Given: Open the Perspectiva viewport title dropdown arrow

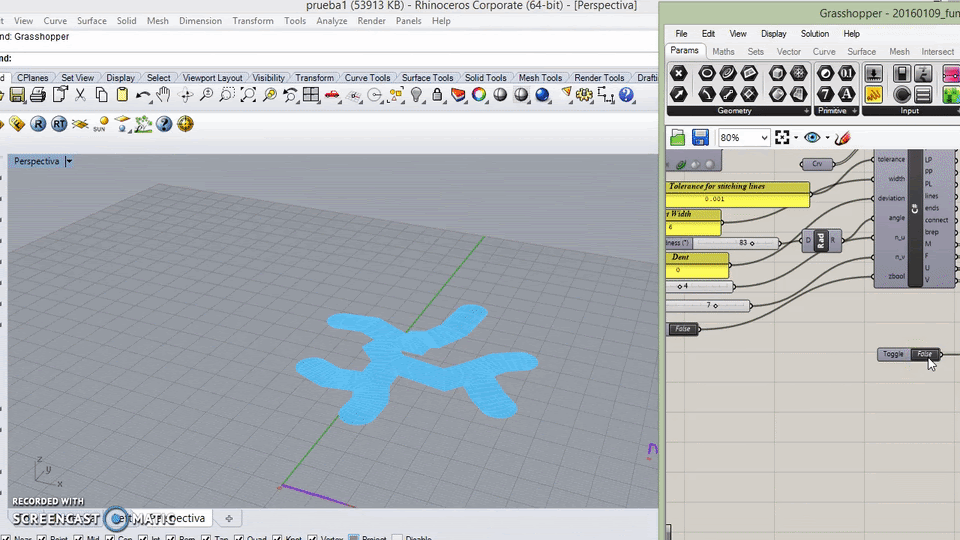Looking at the screenshot, I should click(69, 162).
